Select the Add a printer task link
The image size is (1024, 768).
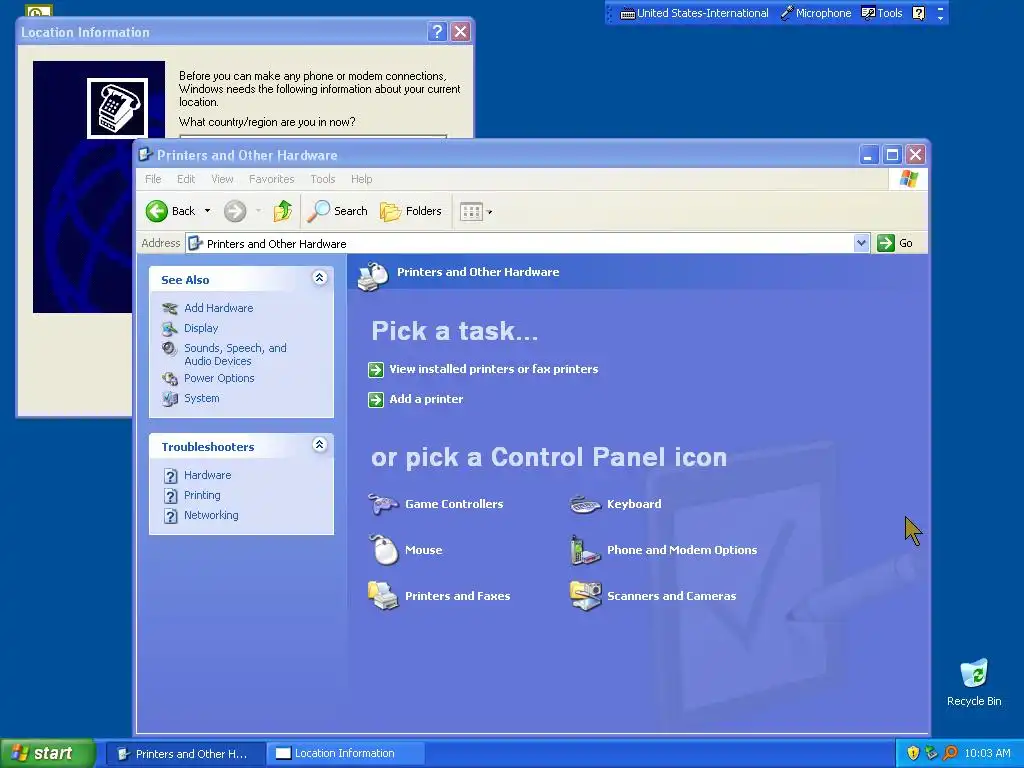click(426, 399)
